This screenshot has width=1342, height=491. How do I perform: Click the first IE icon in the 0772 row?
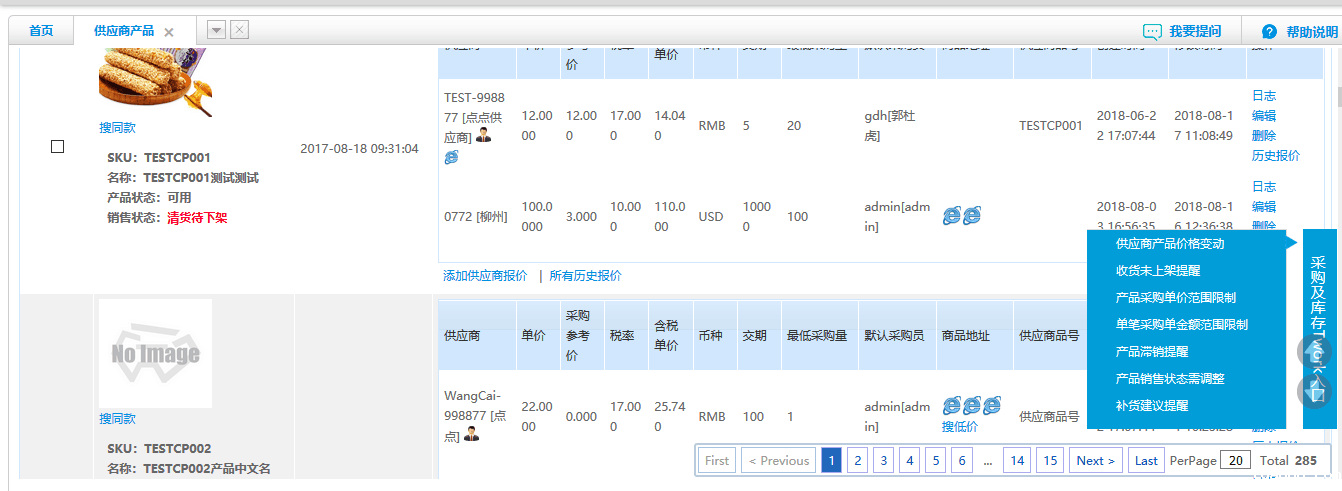[x=951, y=216]
